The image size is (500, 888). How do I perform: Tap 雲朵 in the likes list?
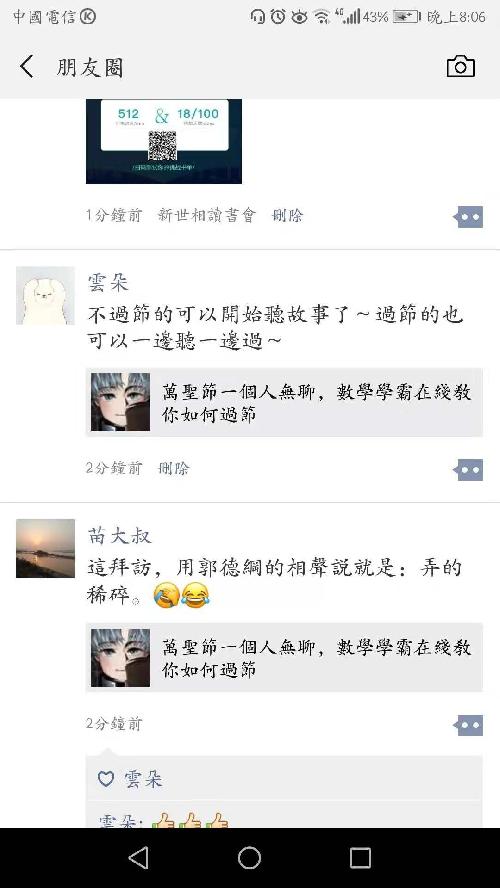pos(143,779)
